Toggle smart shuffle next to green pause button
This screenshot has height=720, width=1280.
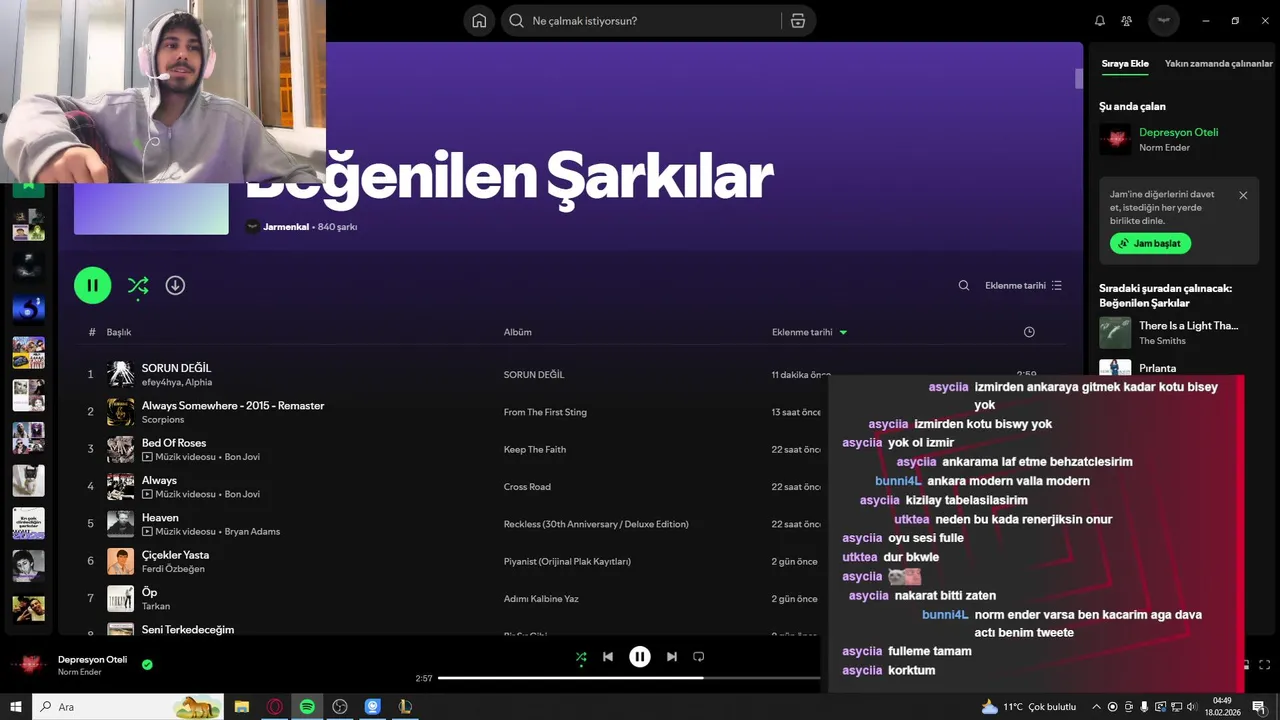pos(138,286)
